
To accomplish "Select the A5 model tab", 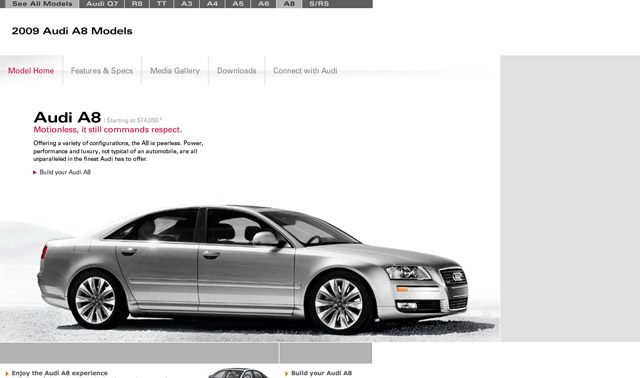I will [x=238, y=4].
